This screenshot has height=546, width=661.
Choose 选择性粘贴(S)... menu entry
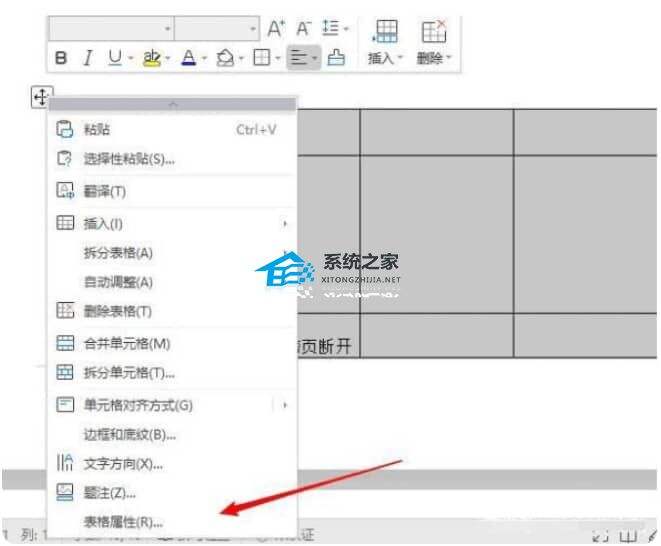173,159
